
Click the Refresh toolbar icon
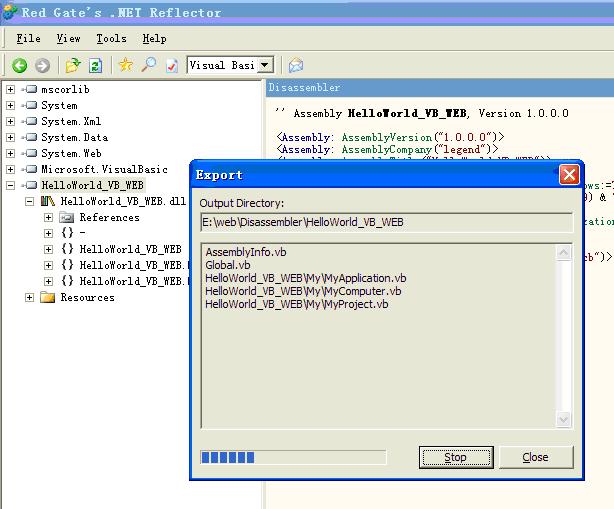96,65
